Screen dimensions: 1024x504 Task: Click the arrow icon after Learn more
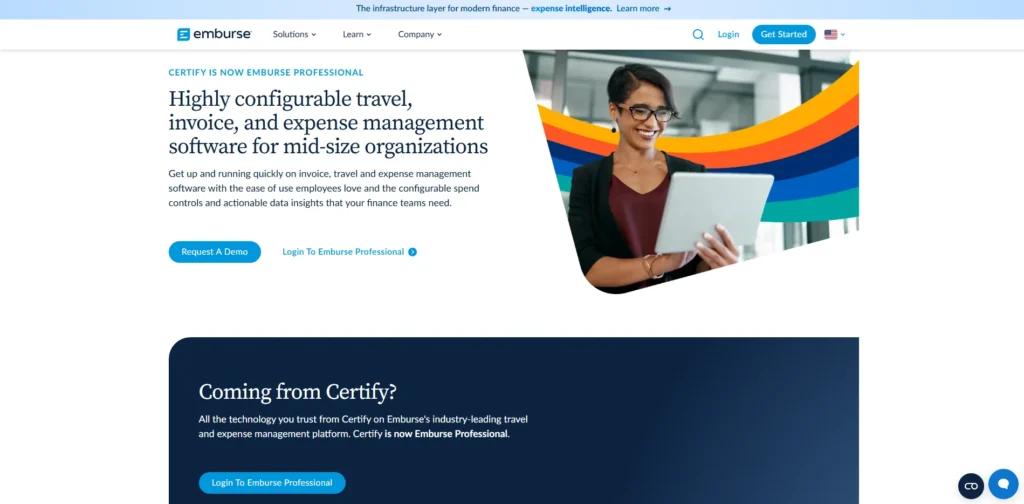667,9
